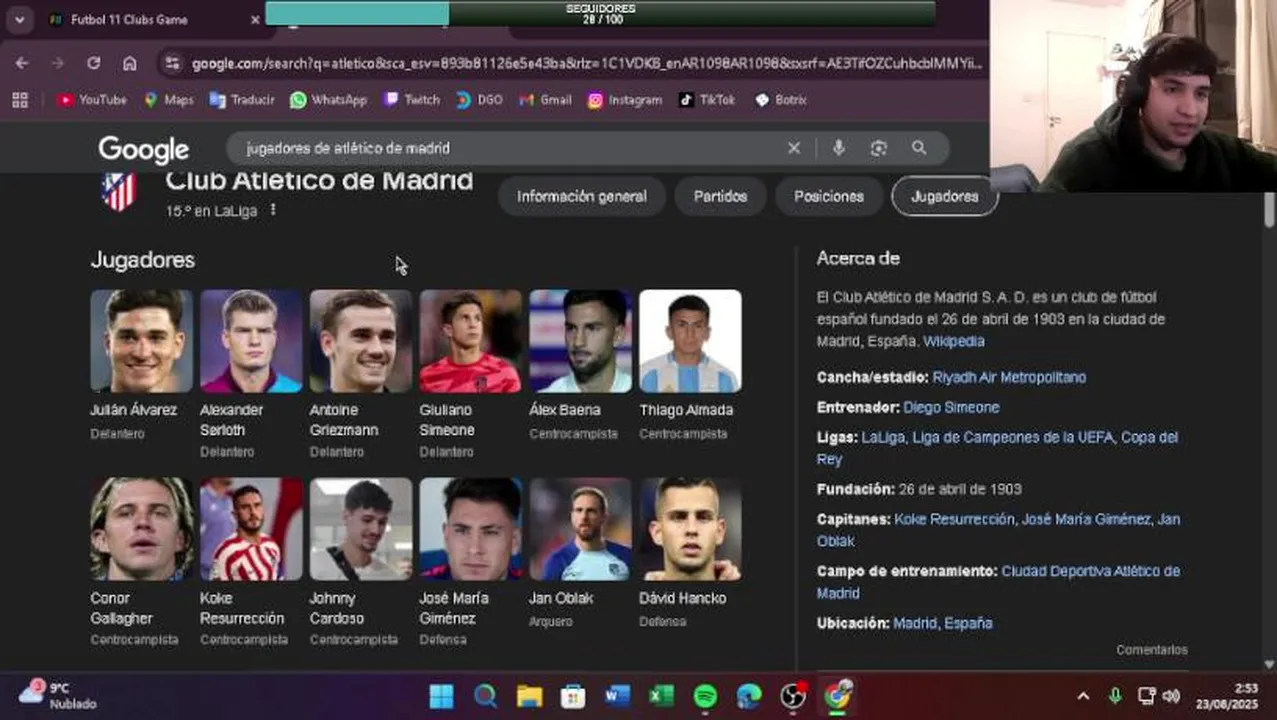Open the Instagram bookmark

[x=625, y=100]
